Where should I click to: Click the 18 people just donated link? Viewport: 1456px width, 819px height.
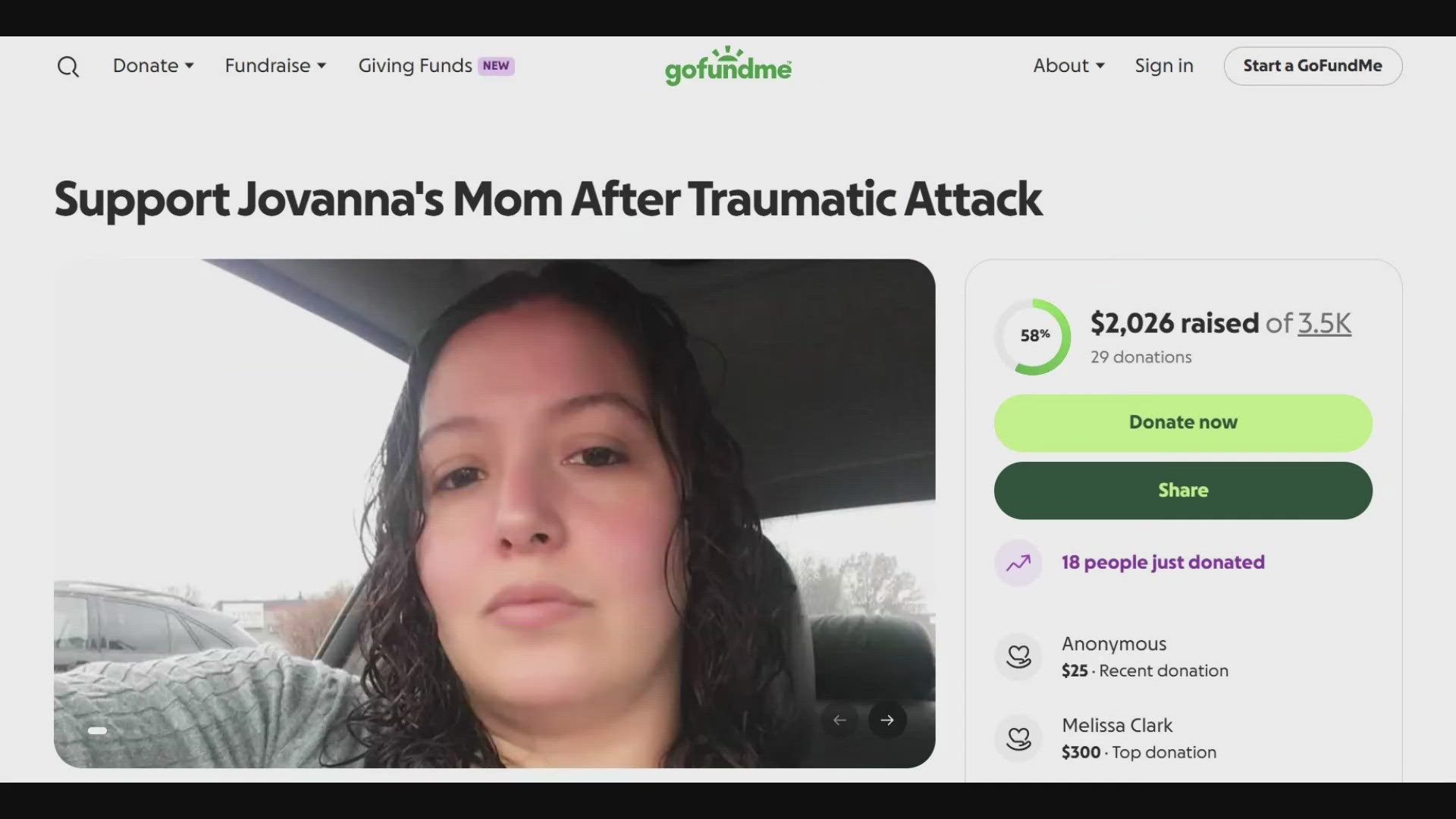click(1163, 563)
